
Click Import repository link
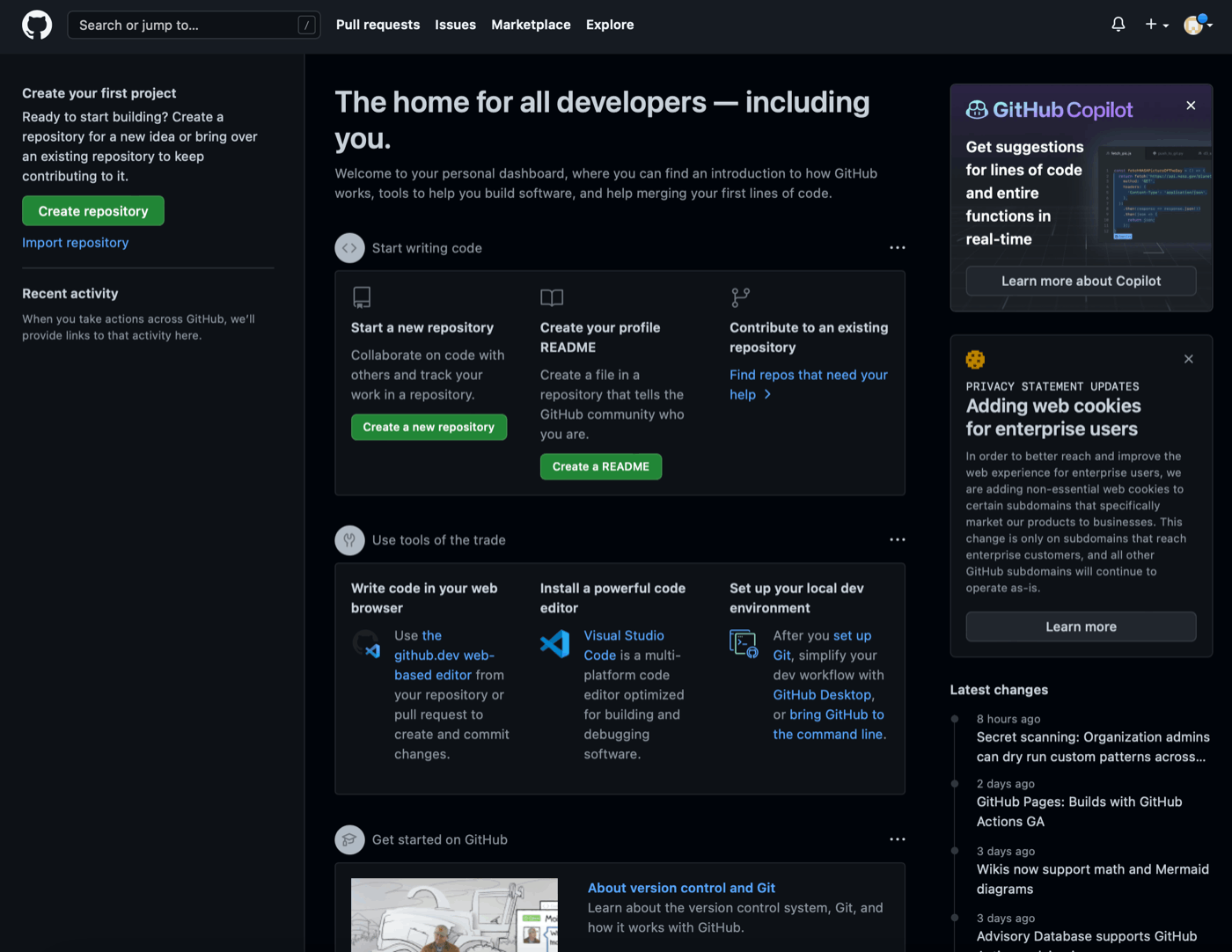point(76,243)
